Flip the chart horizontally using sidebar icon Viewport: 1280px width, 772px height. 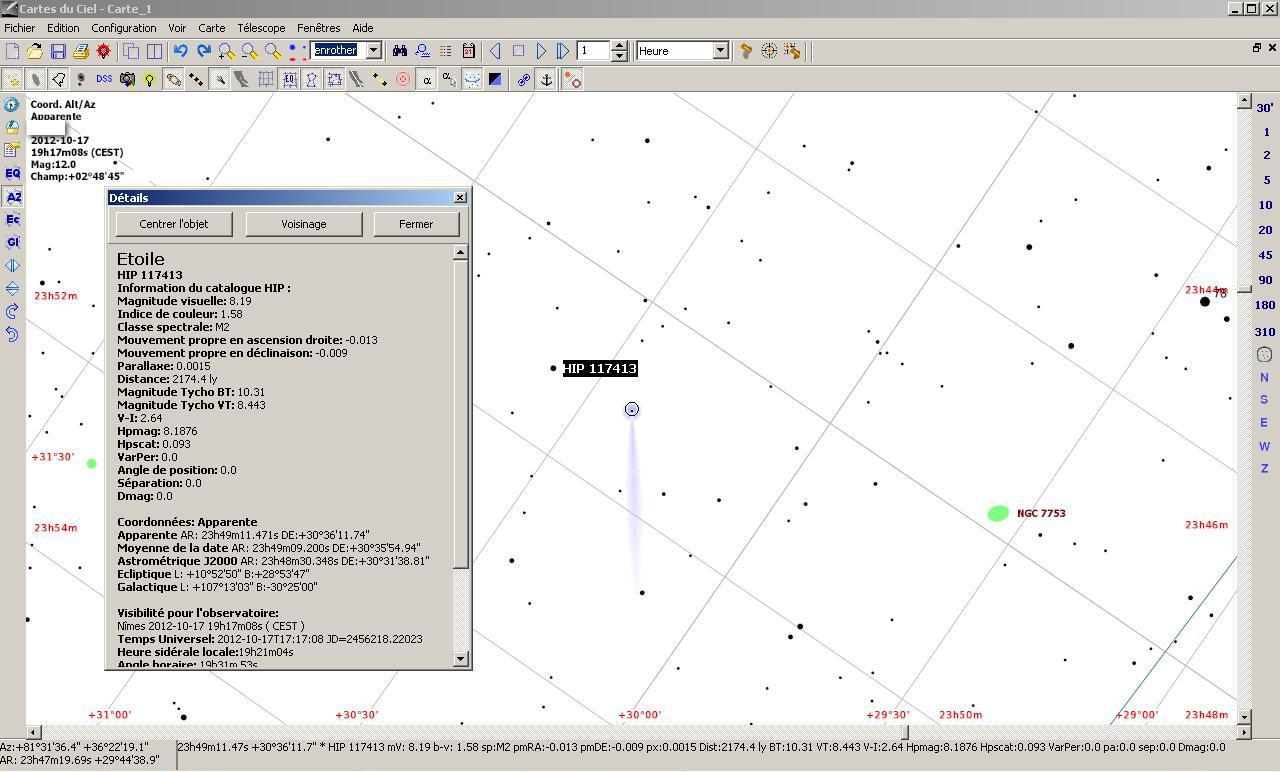point(12,266)
